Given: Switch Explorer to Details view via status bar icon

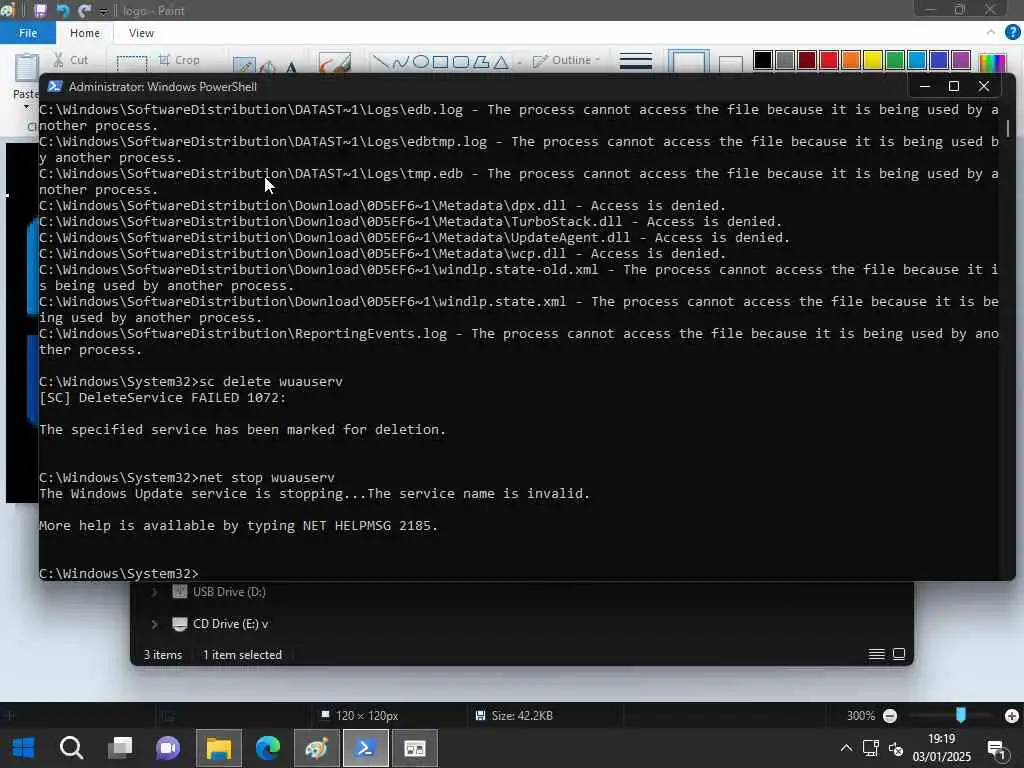Looking at the screenshot, I should coord(876,654).
